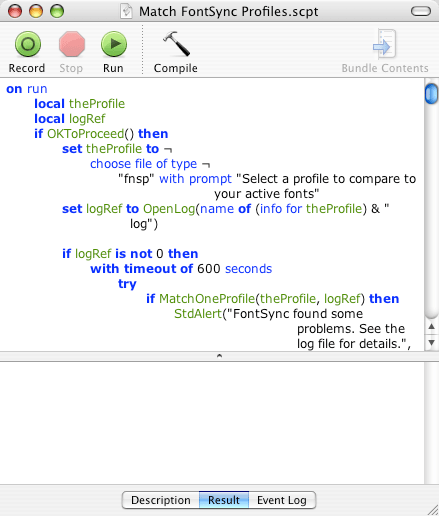Click the scroll down arrow of script pane
Screen dimensions: 439x516
pyautogui.click(x=431, y=342)
